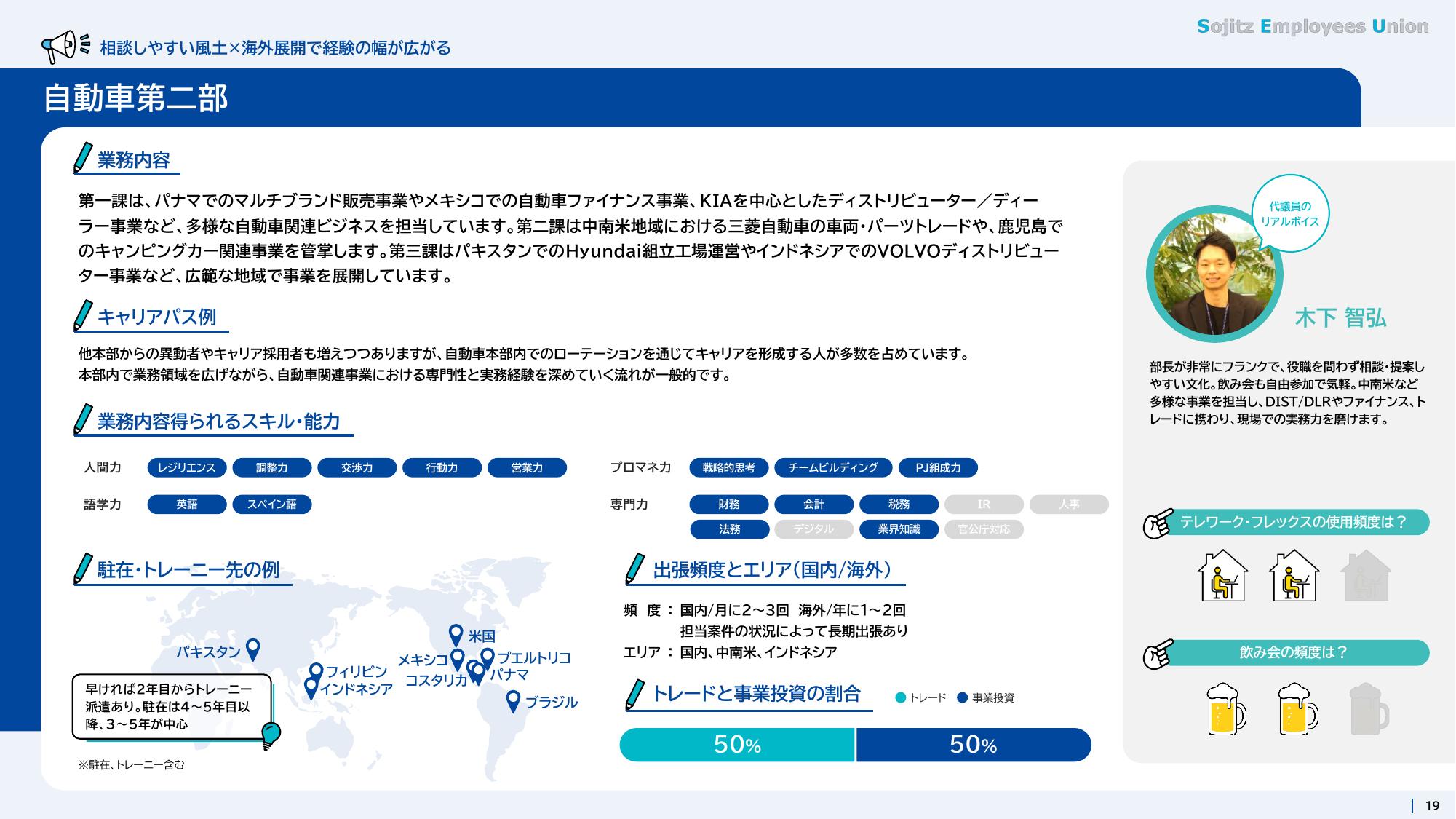Viewport: 1456px width, 819px height.
Task: Click the dark blue 50% 事業投資 bar segment
Action: (x=974, y=745)
